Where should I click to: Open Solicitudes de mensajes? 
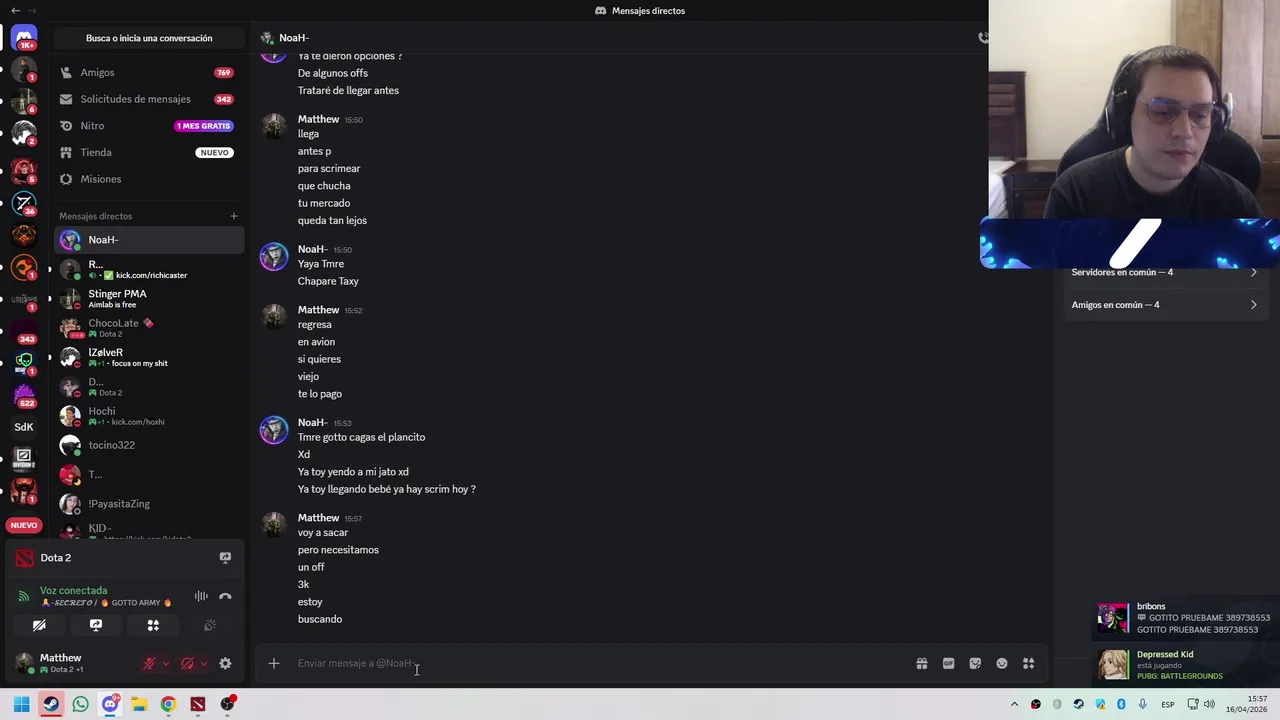[149, 99]
